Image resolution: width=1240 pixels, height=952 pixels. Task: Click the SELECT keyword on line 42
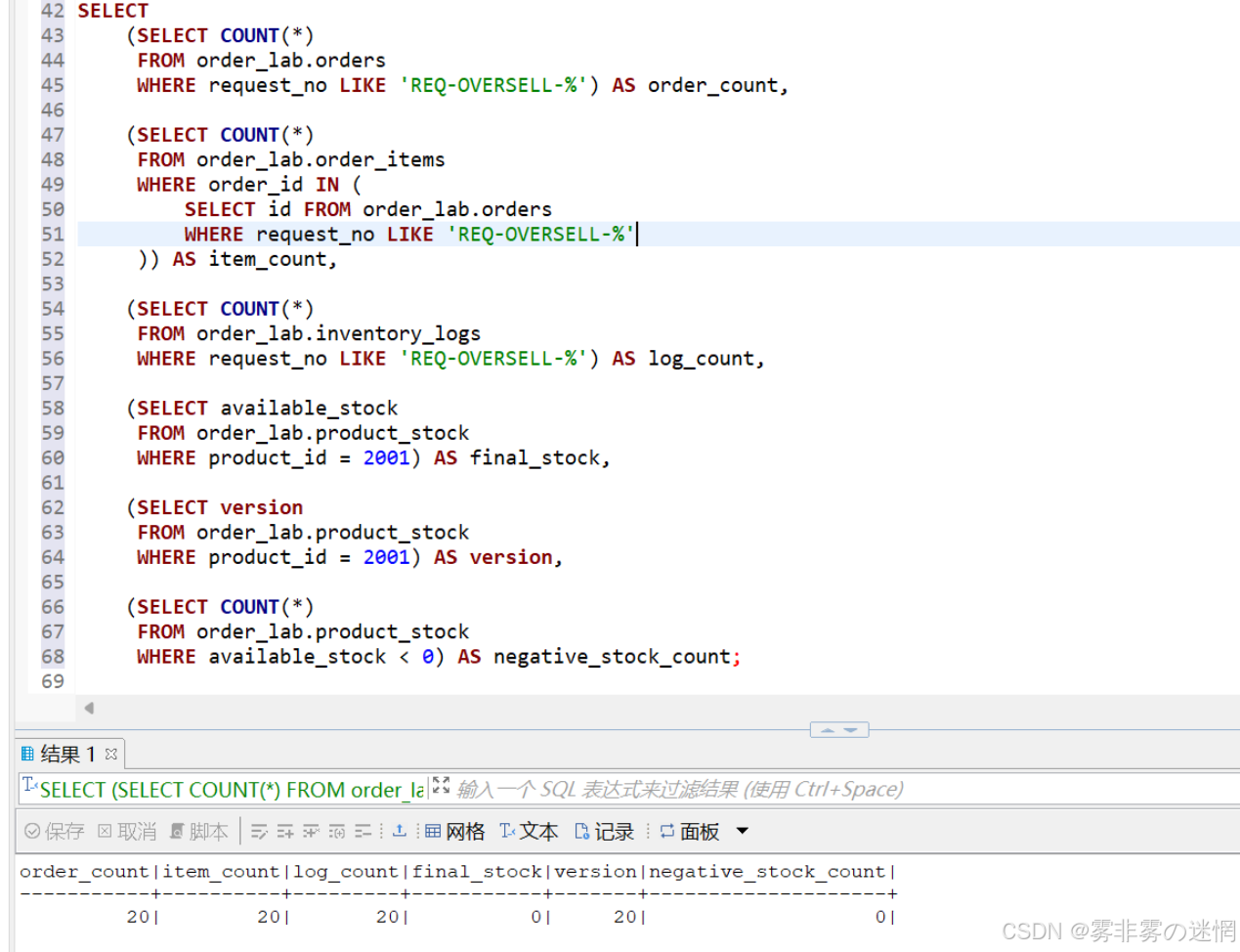[x=113, y=11]
